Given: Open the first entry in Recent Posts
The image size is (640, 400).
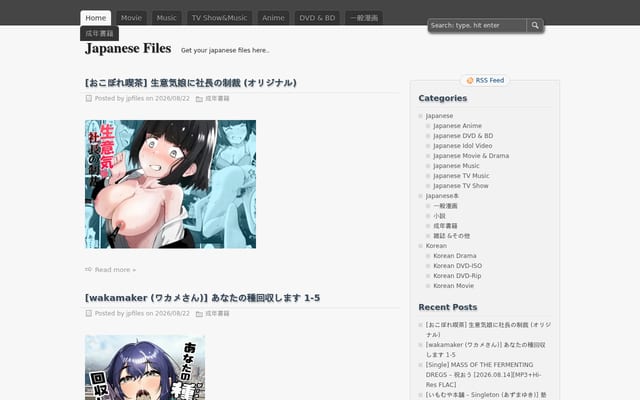Looking at the screenshot, I should point(488,330).
